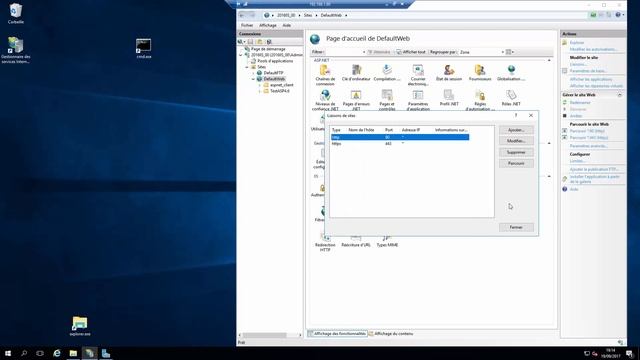Click the taskbar search icon

(24, 353)
